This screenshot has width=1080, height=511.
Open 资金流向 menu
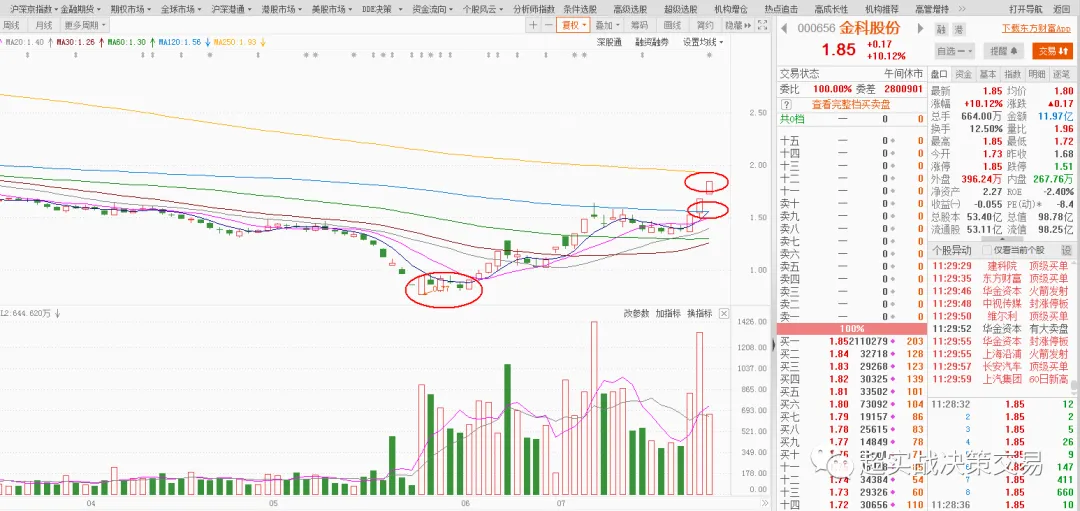[x=433, y=9]
